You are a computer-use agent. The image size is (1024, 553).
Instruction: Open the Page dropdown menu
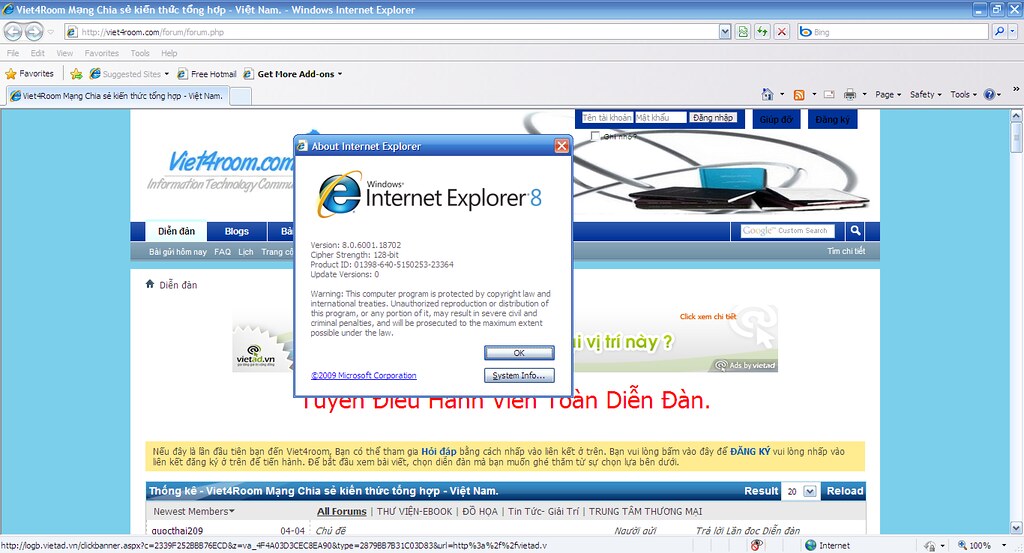point(888,95)
